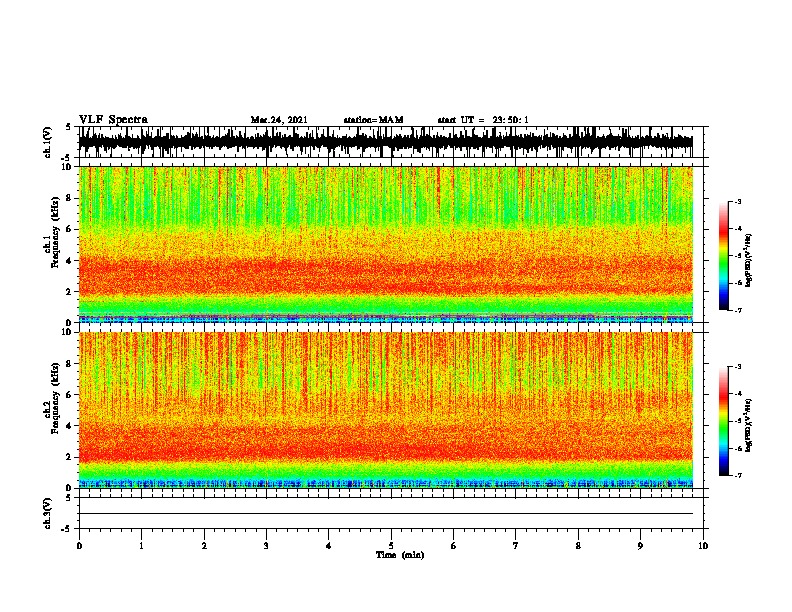Click the "1" tick on the time axis
This screenshot has width=792, height=612.
tap(141, 546)
